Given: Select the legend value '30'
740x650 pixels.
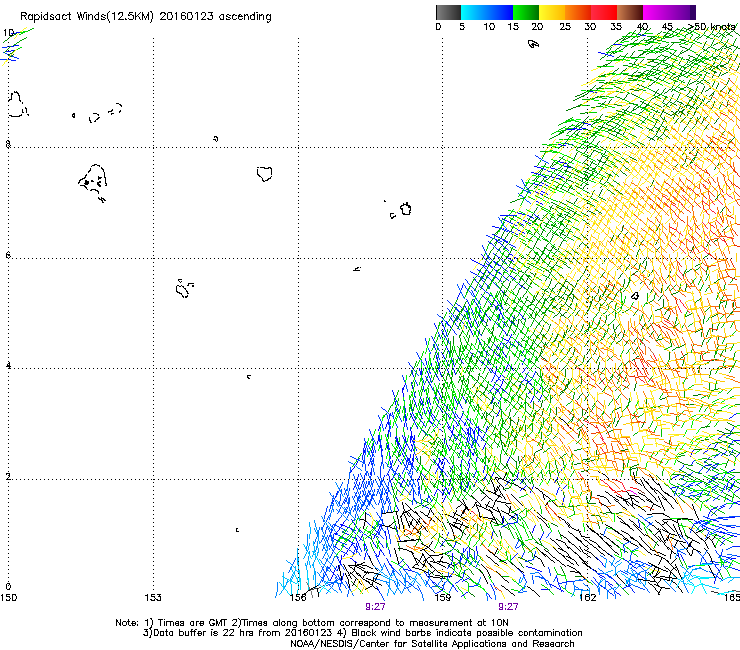Looking at the screenshot, I should [x=590, y=27].
